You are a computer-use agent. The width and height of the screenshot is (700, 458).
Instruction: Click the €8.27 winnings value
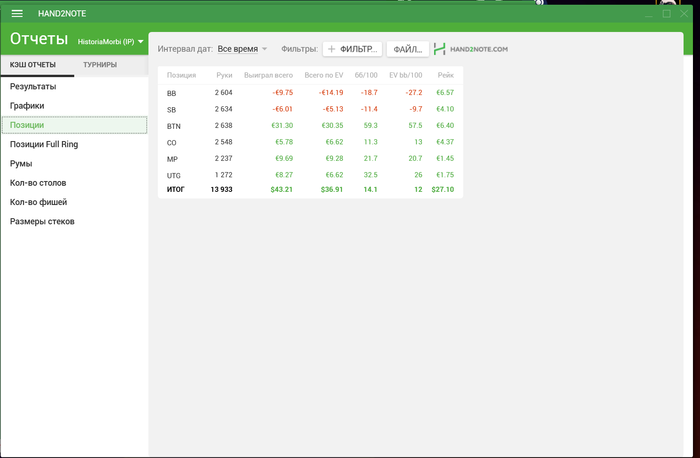(x=284, y=175)
